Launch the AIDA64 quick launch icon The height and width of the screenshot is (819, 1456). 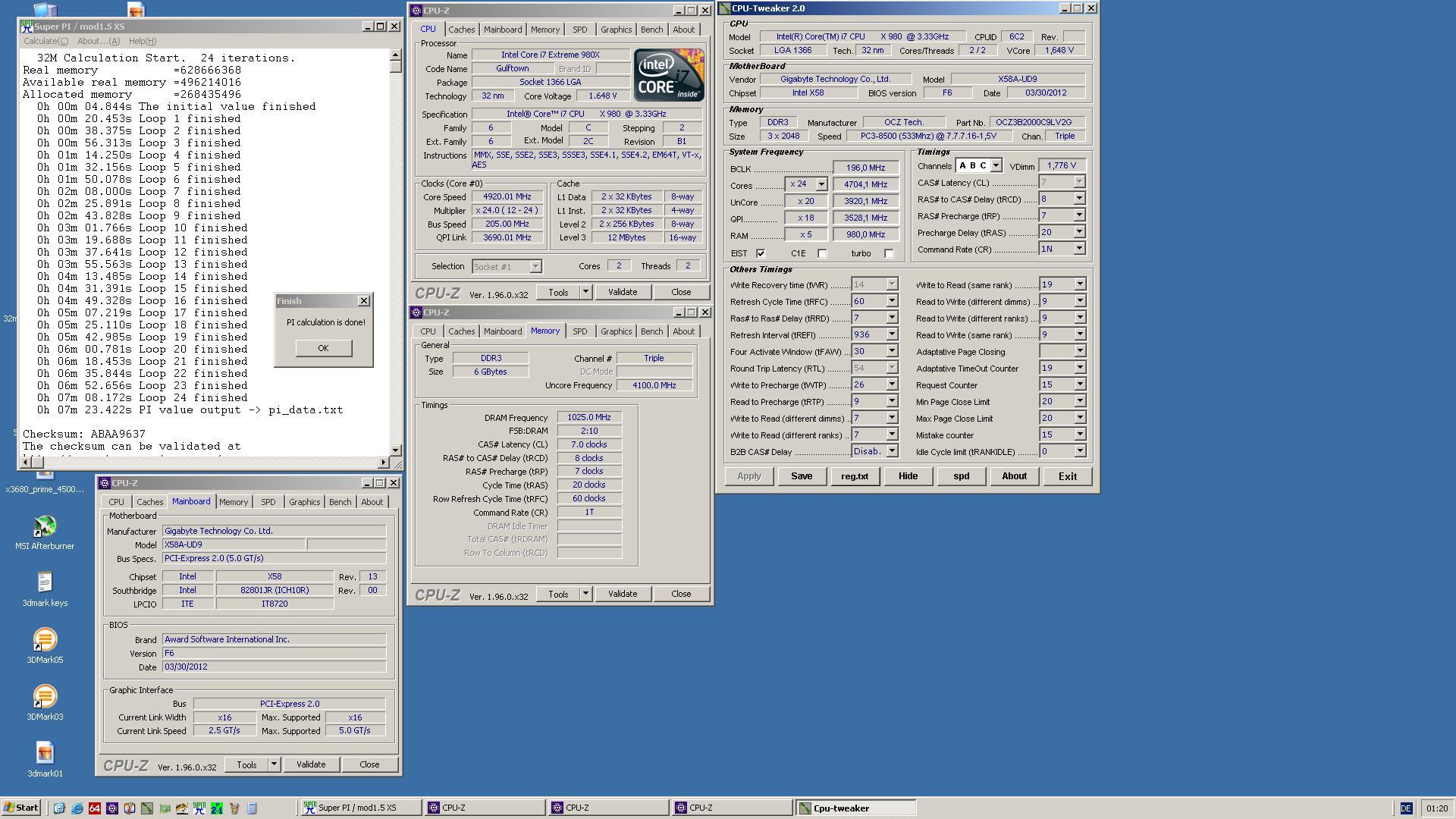pos(95,808)
